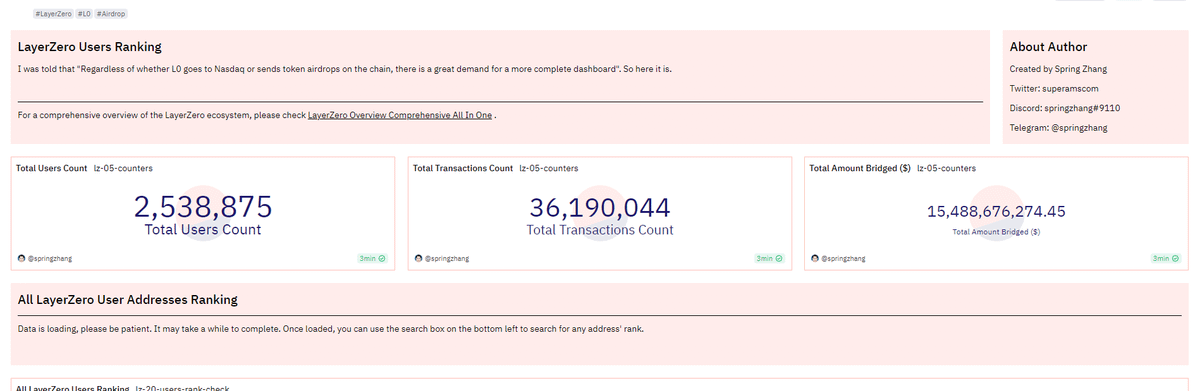Open @springzhang profile under Total Users Count
Viewport: 1200px width, 391px height.
pos(49,258)
